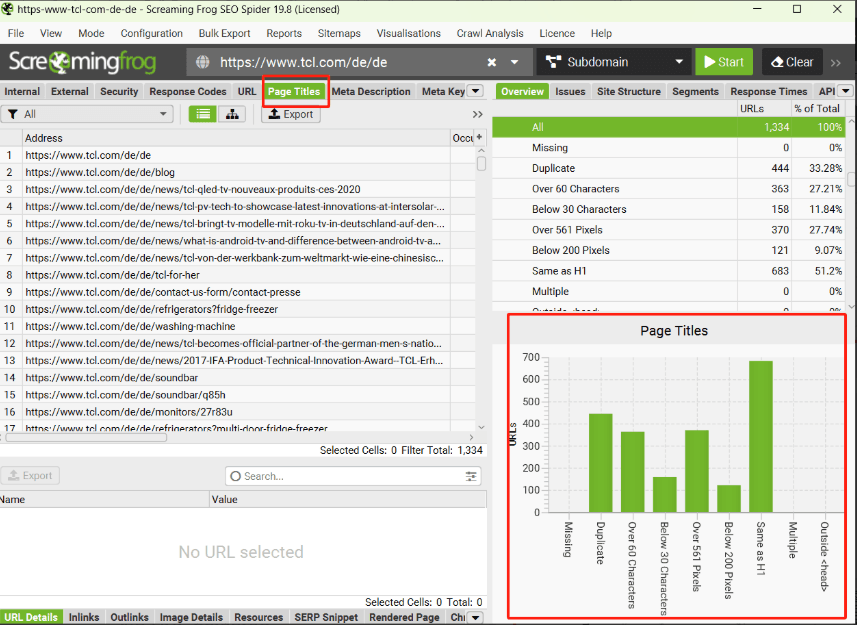Switch to the Response Codes tab
Viewport: 857px width, 625px height.
pyautogui.click(x=188, y=91)
